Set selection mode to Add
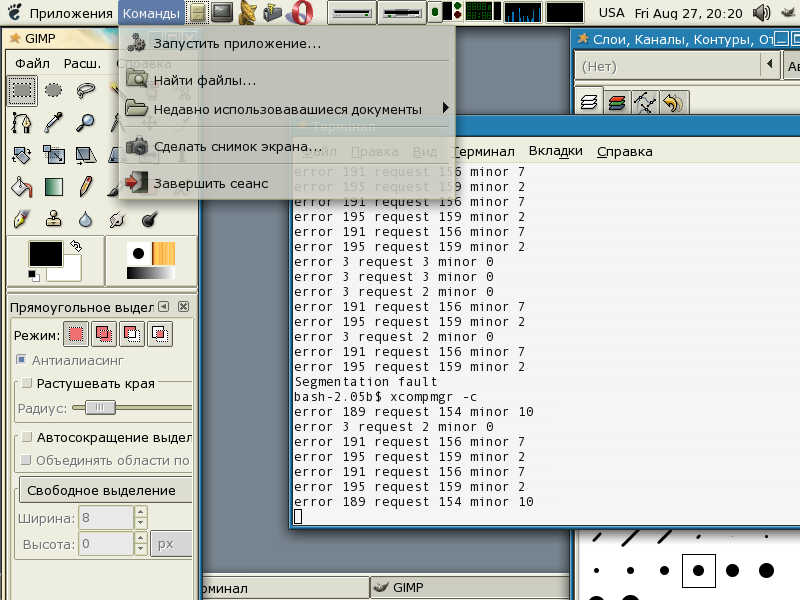 [x=104, y=335]
